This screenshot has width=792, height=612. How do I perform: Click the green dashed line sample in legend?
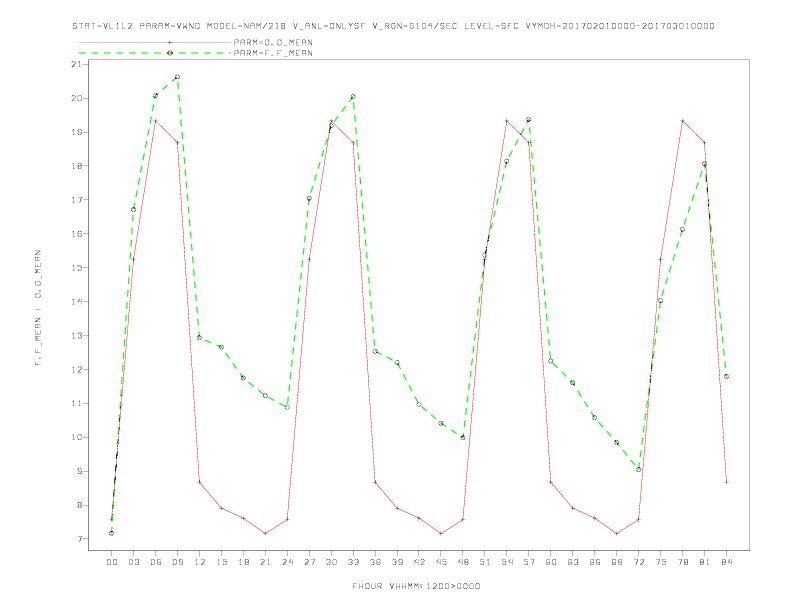pos(155,53)
